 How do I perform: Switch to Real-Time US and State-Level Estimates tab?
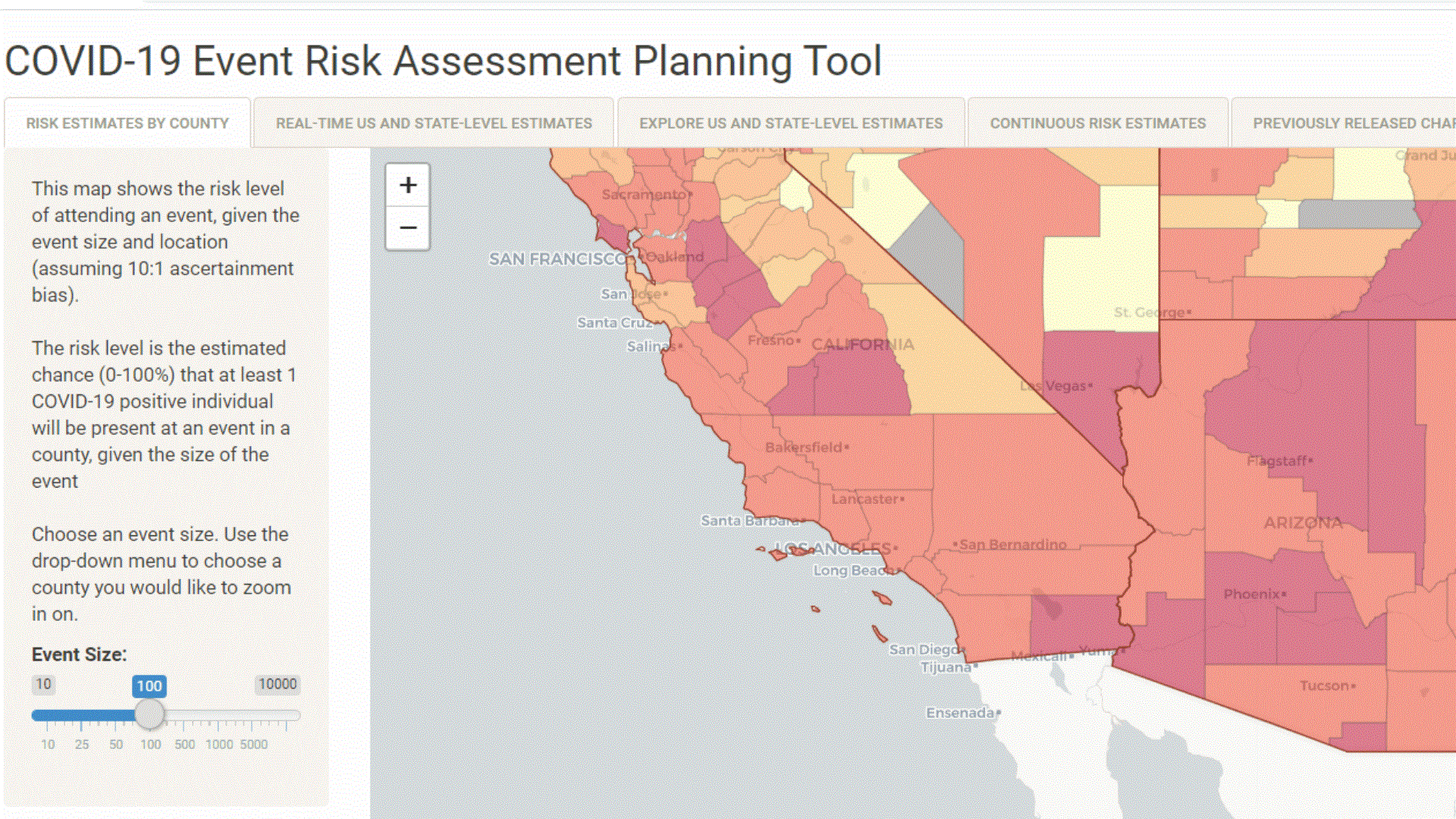pos(434,123)
